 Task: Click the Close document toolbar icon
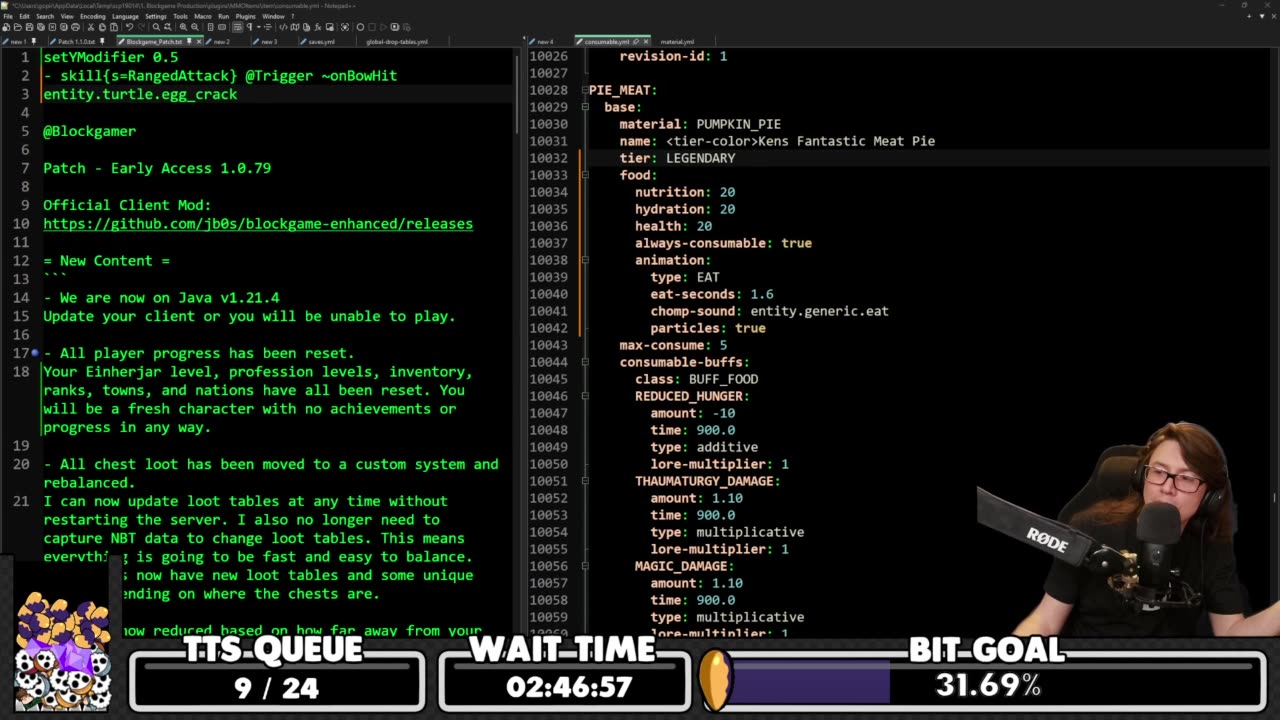tap(52, 27)
